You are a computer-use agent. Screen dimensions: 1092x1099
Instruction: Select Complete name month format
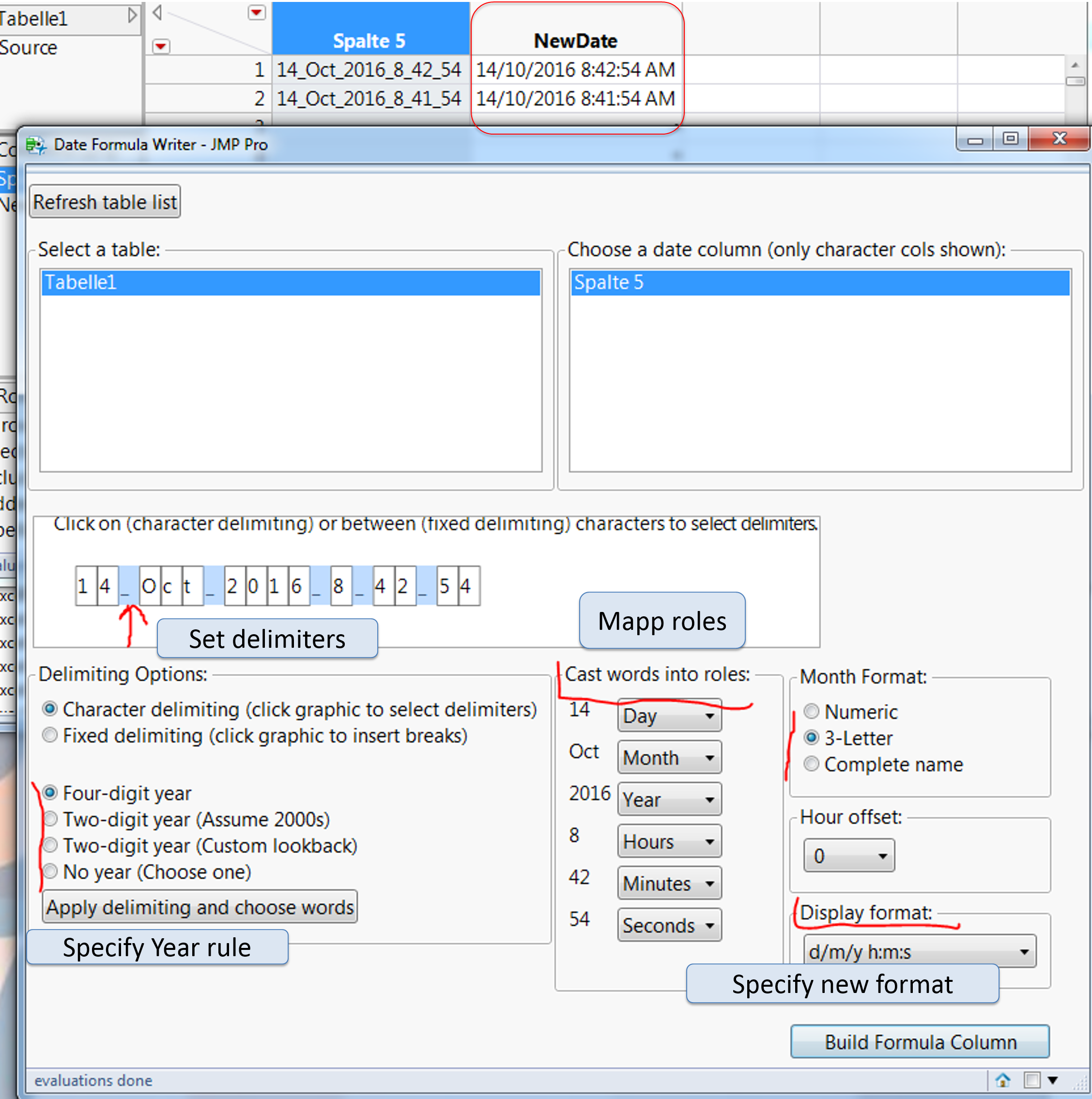pyautogui.click(x=811, y=764)
